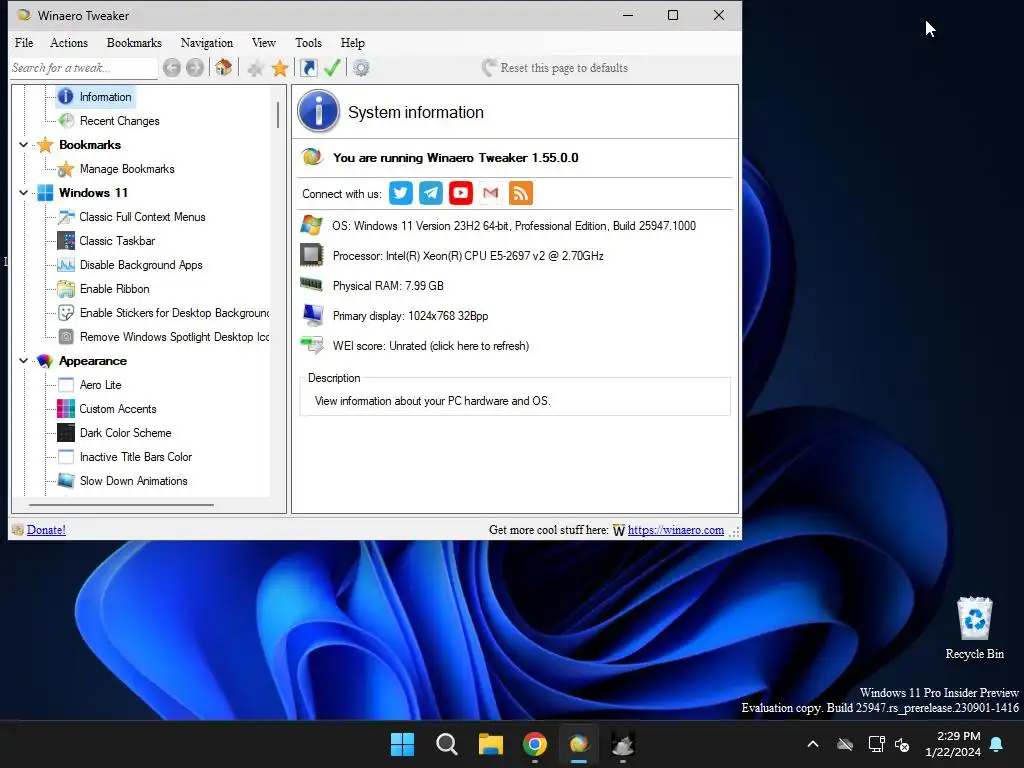Open the Help menu
1024x768 pixels.
pos(353,43)
